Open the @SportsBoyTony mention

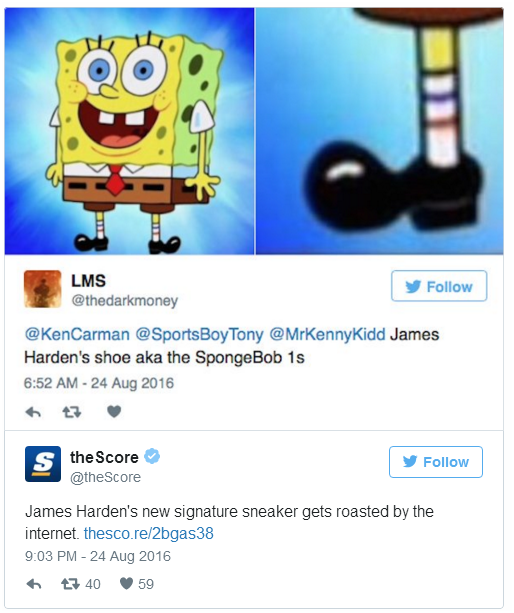[199, 335]
